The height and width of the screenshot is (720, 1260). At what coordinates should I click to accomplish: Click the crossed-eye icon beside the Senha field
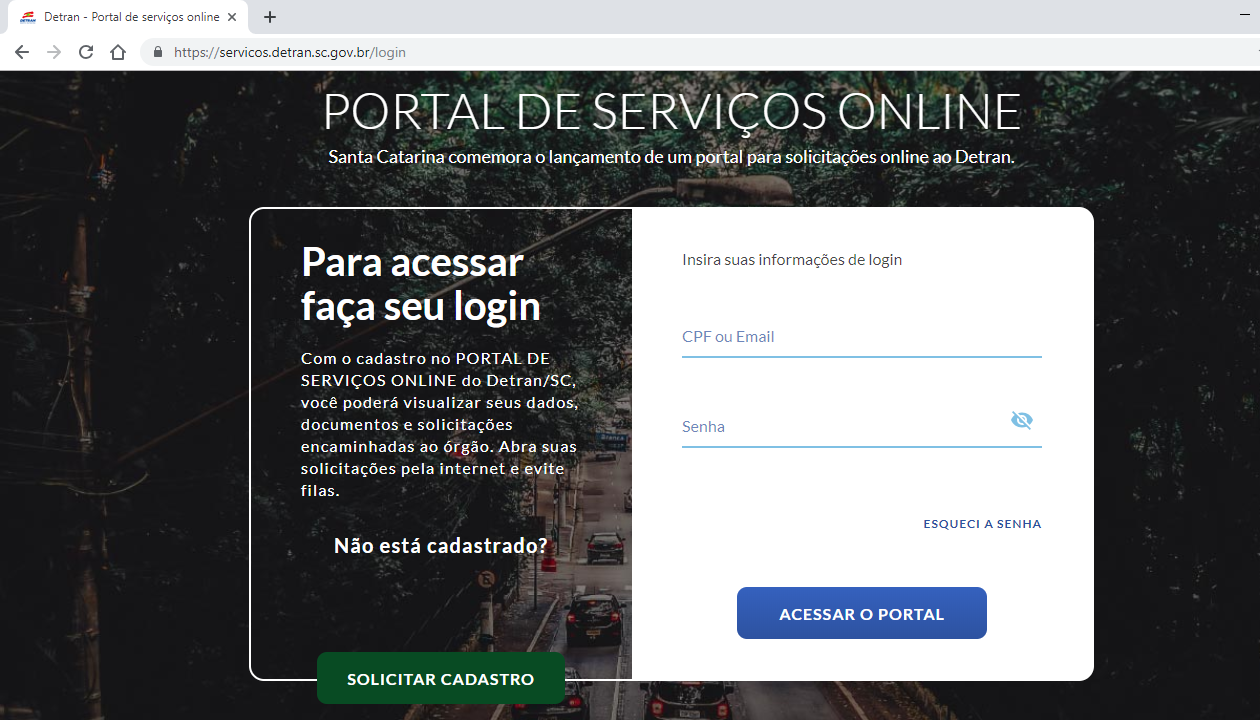coord(1021,420)
